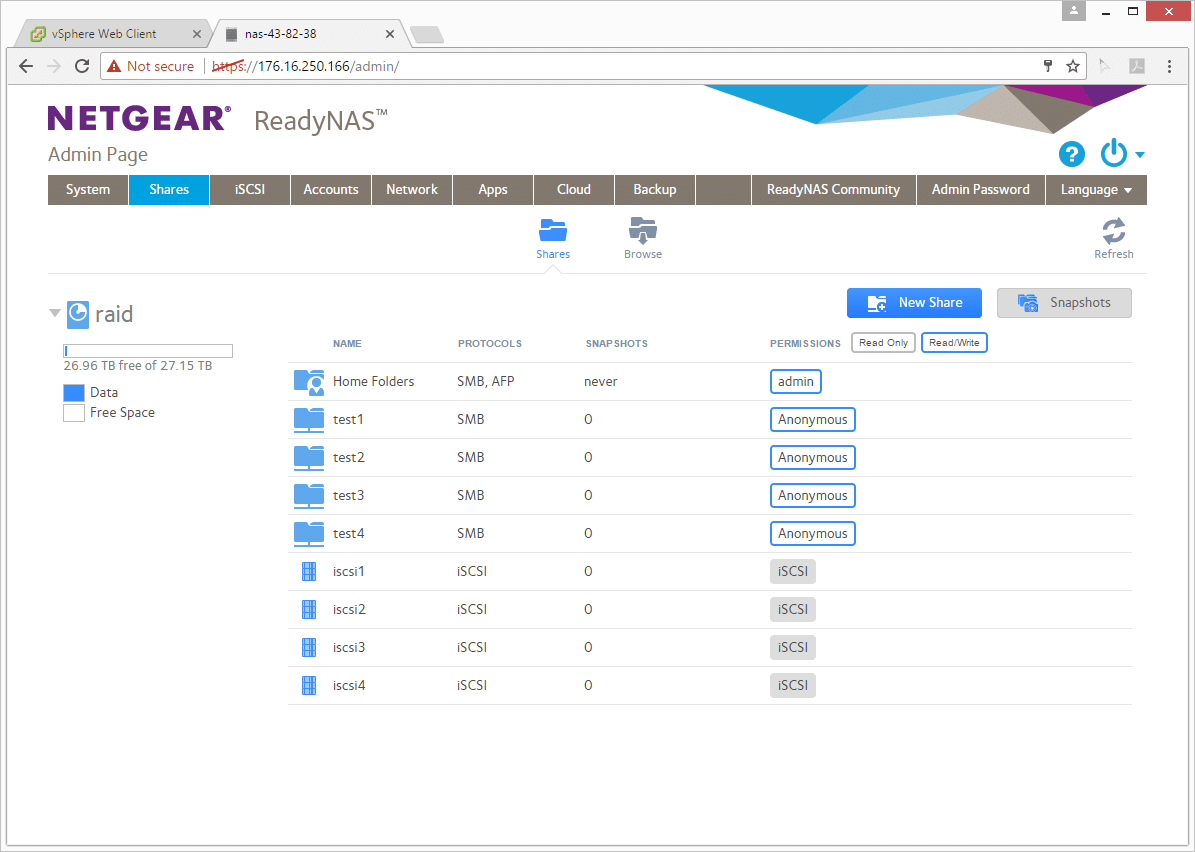Screen dimensions: 1195x852
Task: Click the raid capacity usage bar
Action: [148, 351]
